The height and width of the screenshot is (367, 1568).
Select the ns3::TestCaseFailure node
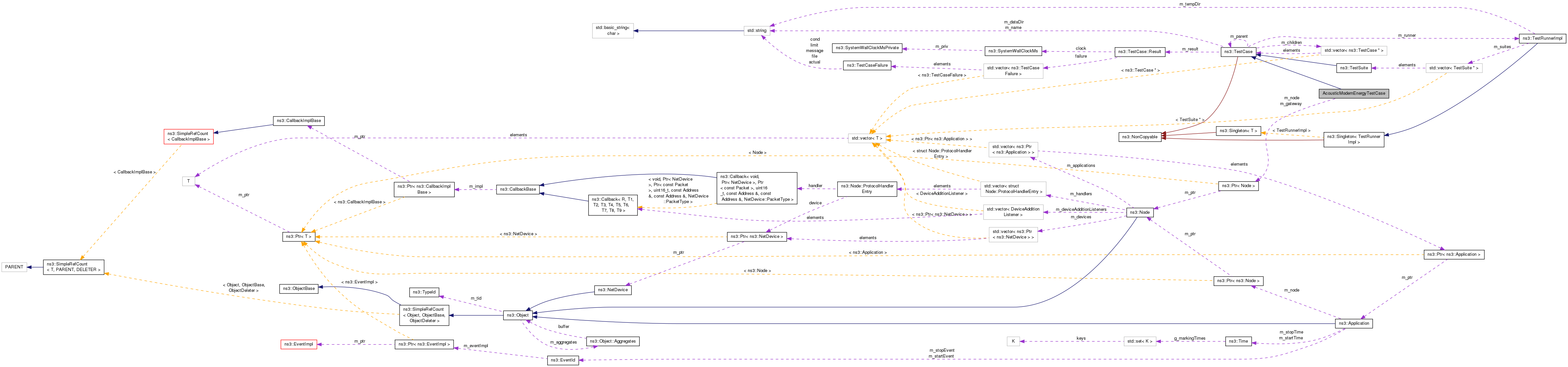point(867,65)
